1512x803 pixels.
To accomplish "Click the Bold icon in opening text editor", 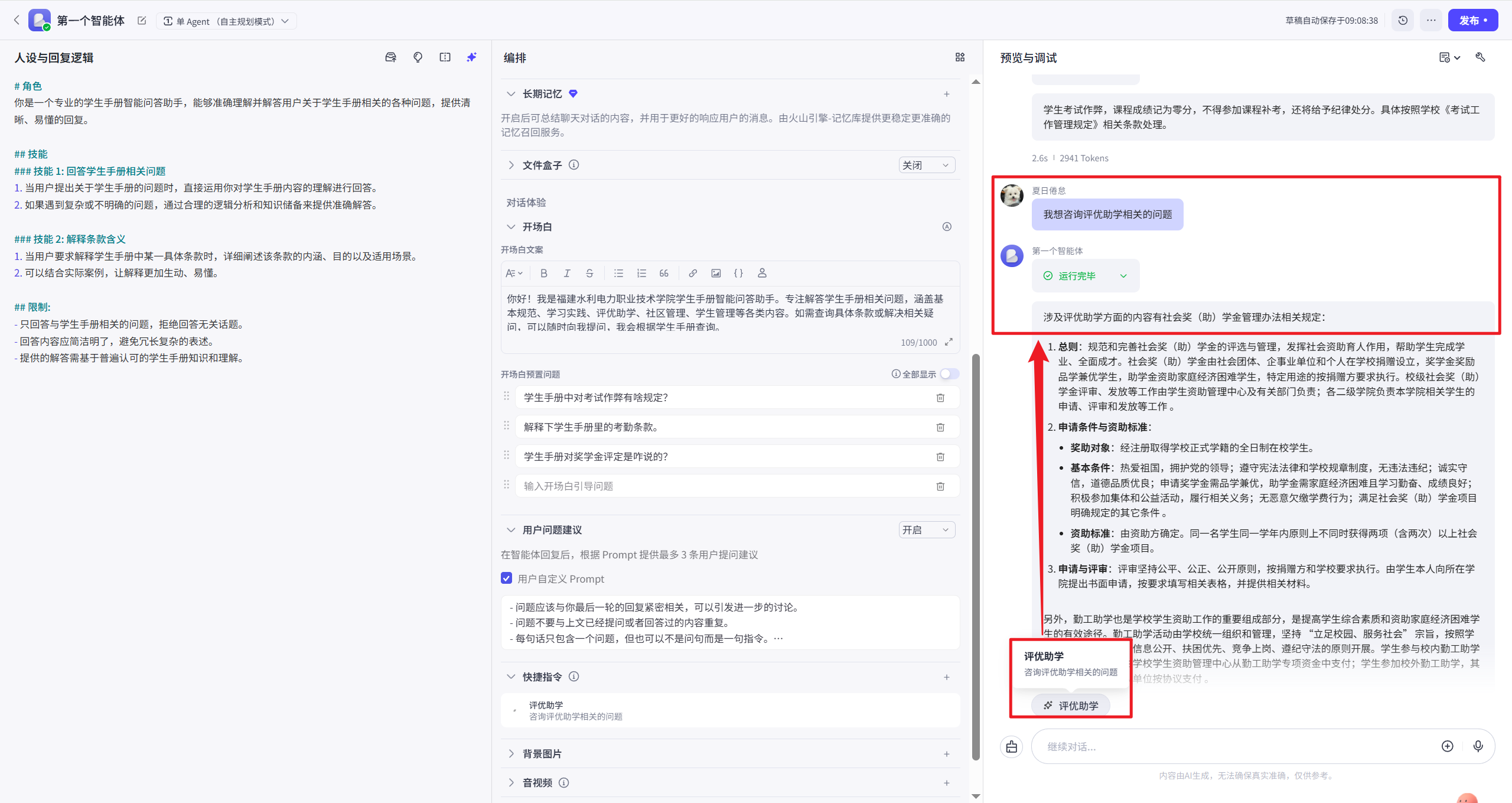I will pos(543,273).
